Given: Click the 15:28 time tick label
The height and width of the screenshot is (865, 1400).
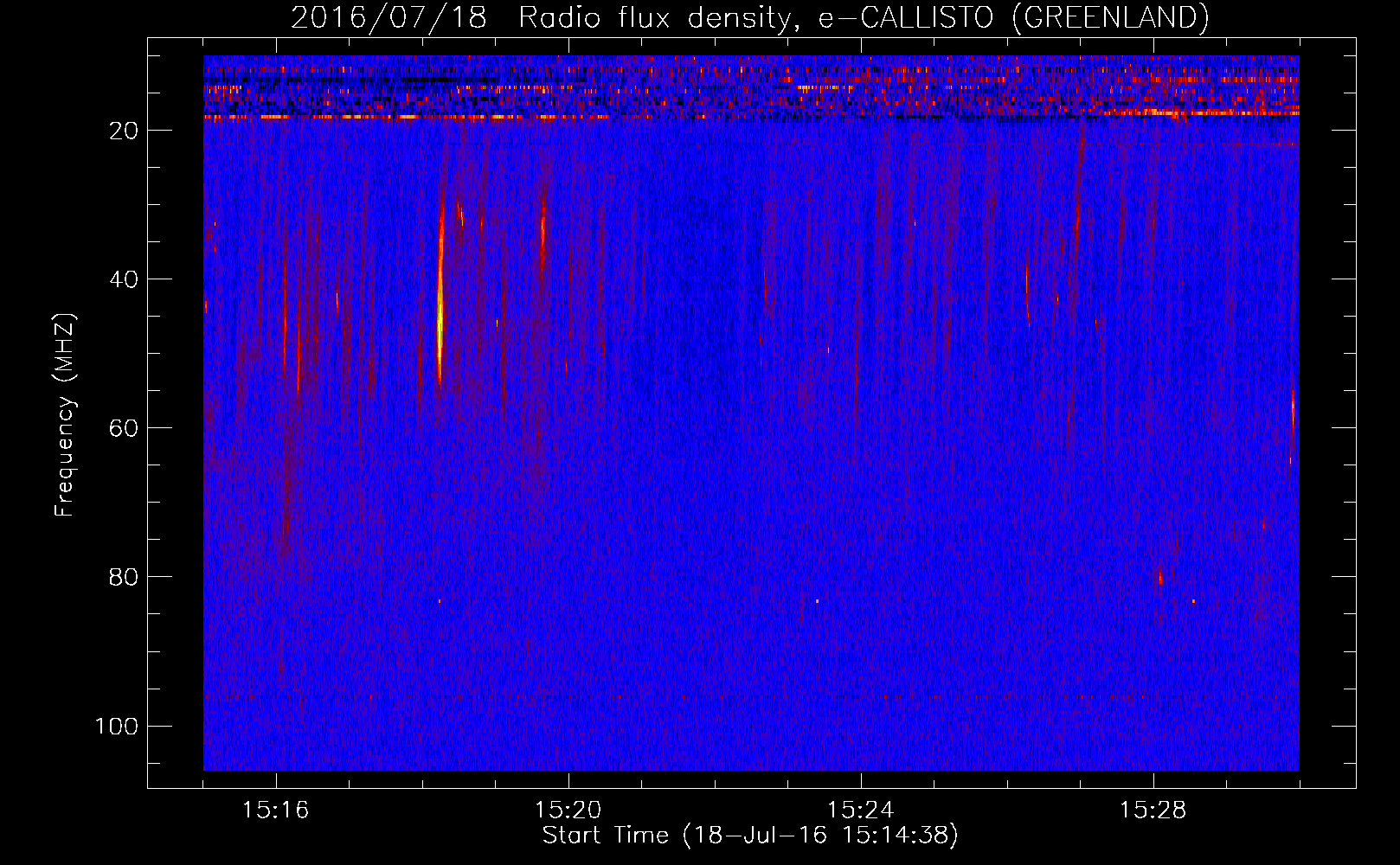Looking at the screenshot, I should (x=1153, y=811).
